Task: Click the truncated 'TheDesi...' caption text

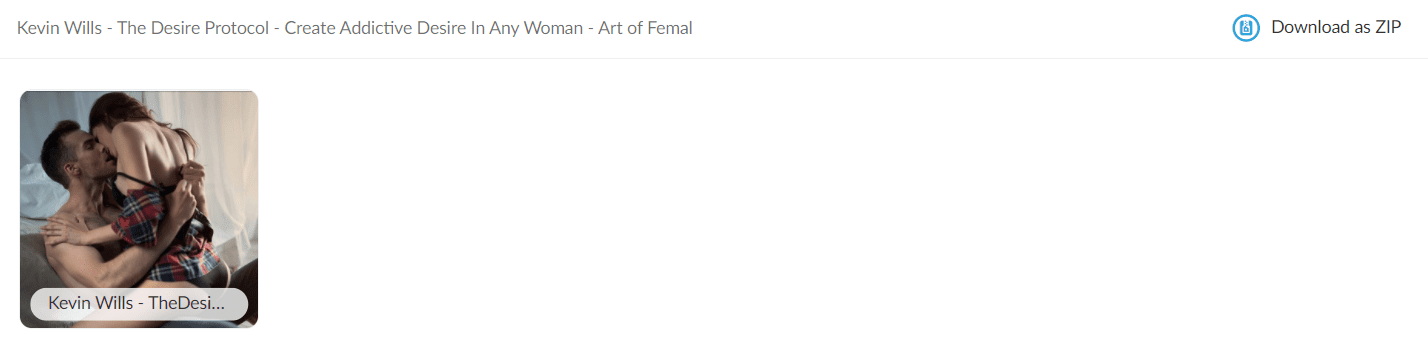Action: [186, 304]
